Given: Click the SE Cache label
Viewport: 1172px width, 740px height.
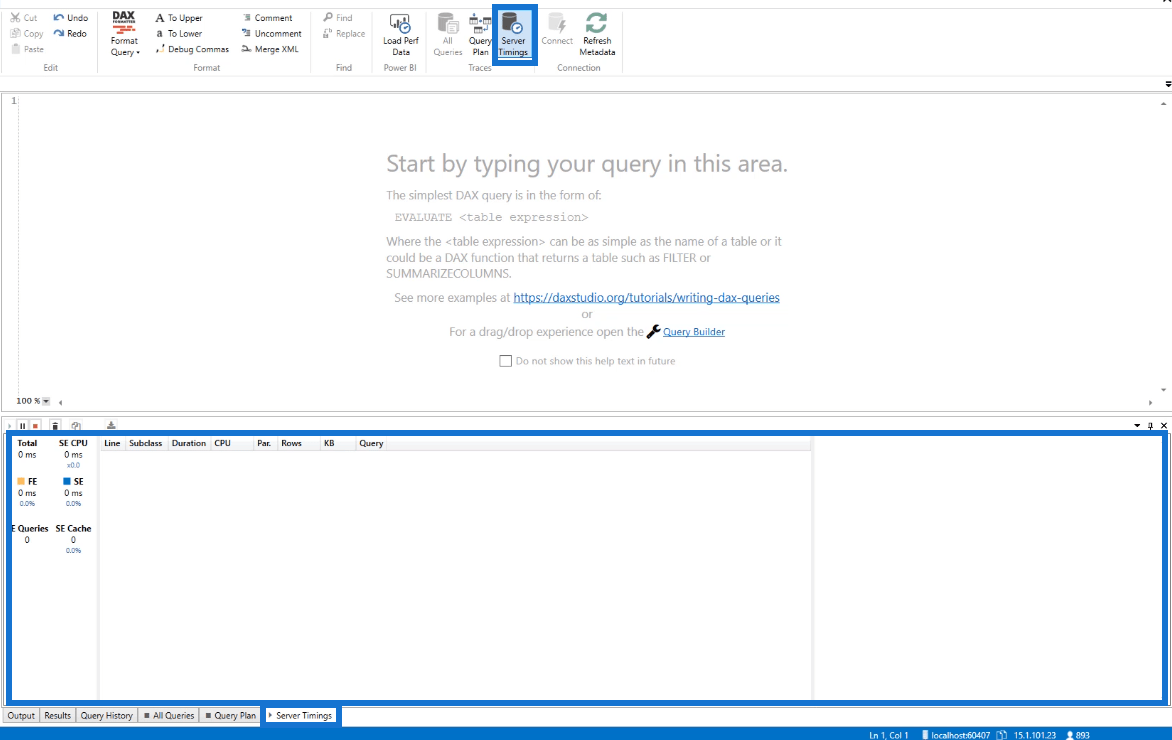Looking at the screenshot, I should click(x=73, y=528).
